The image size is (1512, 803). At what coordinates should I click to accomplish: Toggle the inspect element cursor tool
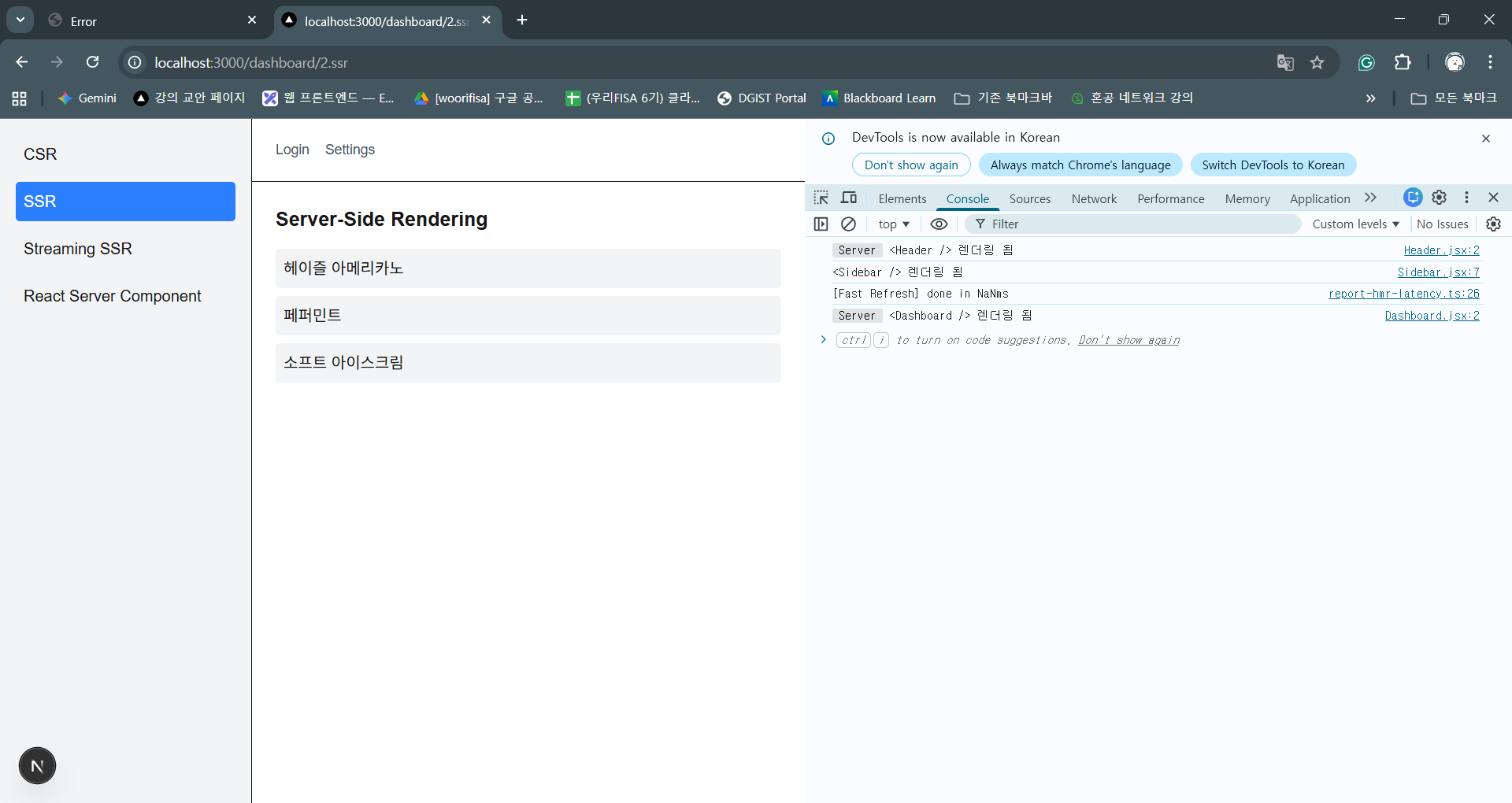tap(821, 198)
